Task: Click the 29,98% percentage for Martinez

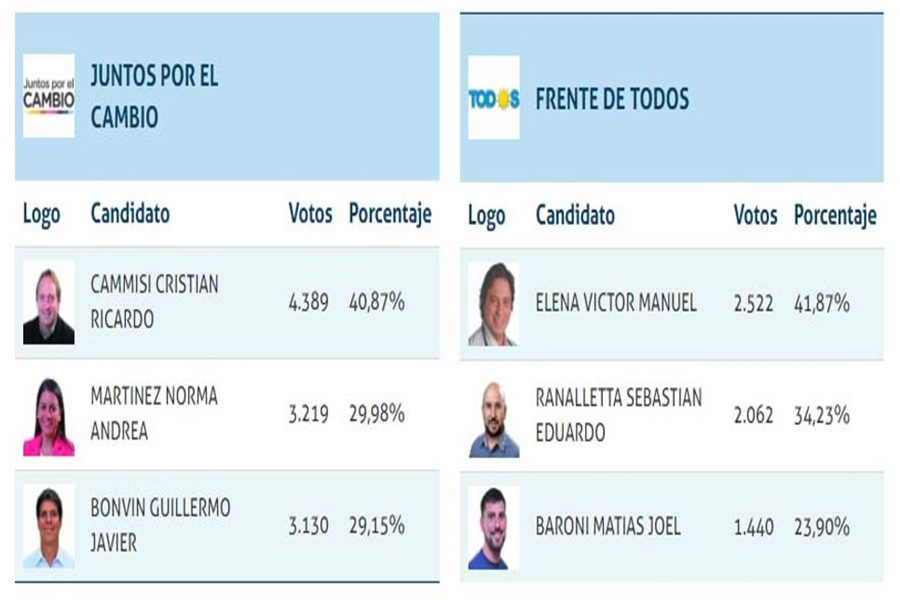Action: point(376,414)
